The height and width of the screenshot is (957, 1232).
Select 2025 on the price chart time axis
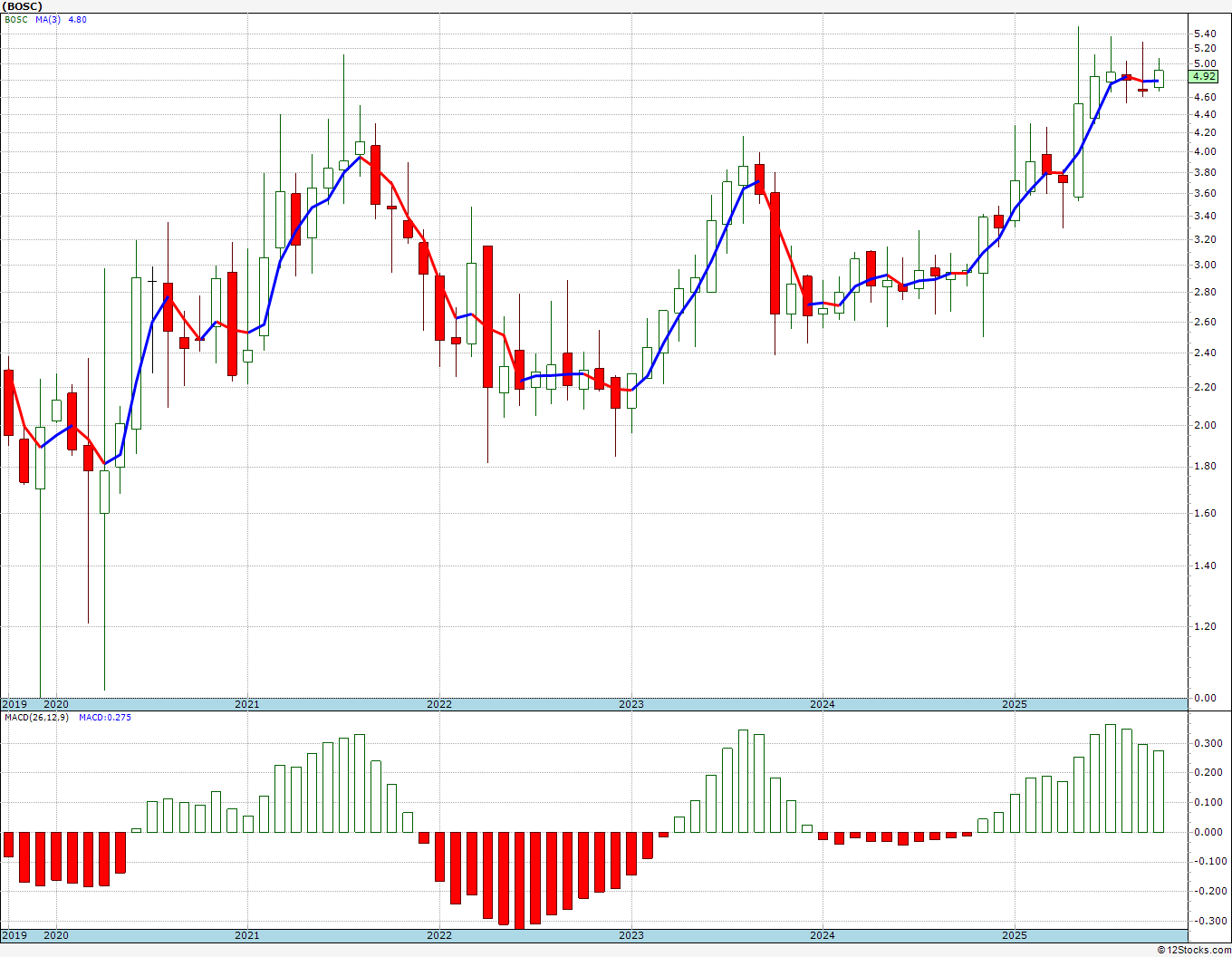point(1015,704)
